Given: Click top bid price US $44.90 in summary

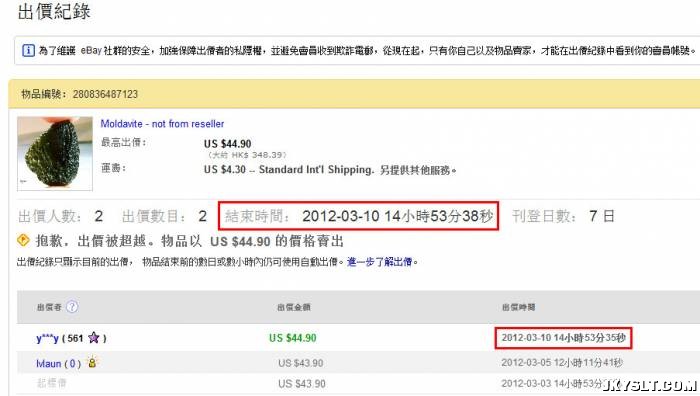Looking at the screenshot, I should pos(227,144).
